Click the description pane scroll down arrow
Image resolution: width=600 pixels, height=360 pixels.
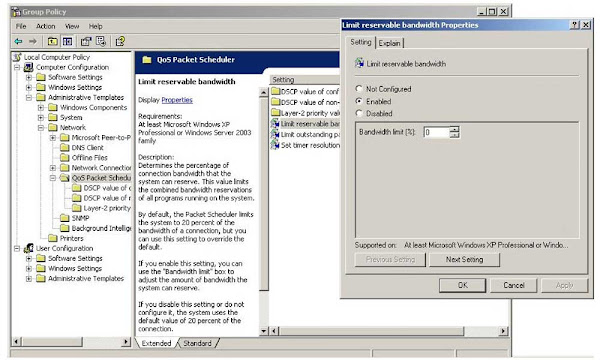[263, 331]
